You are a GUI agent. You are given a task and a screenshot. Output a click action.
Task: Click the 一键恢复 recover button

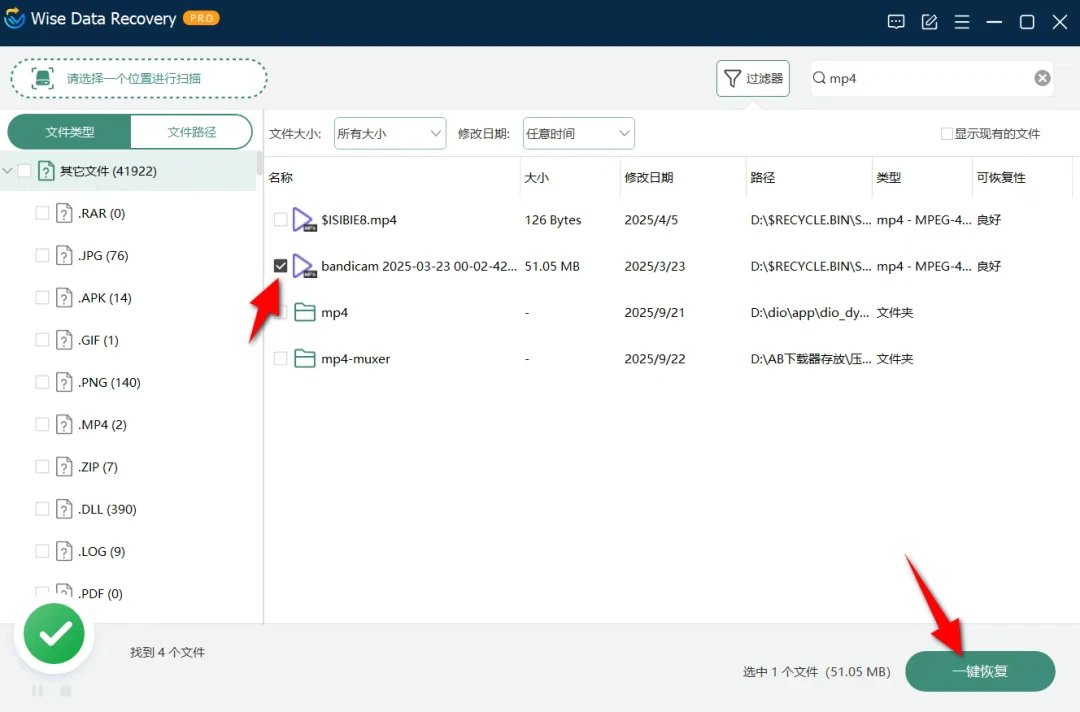tap(979, 671)
